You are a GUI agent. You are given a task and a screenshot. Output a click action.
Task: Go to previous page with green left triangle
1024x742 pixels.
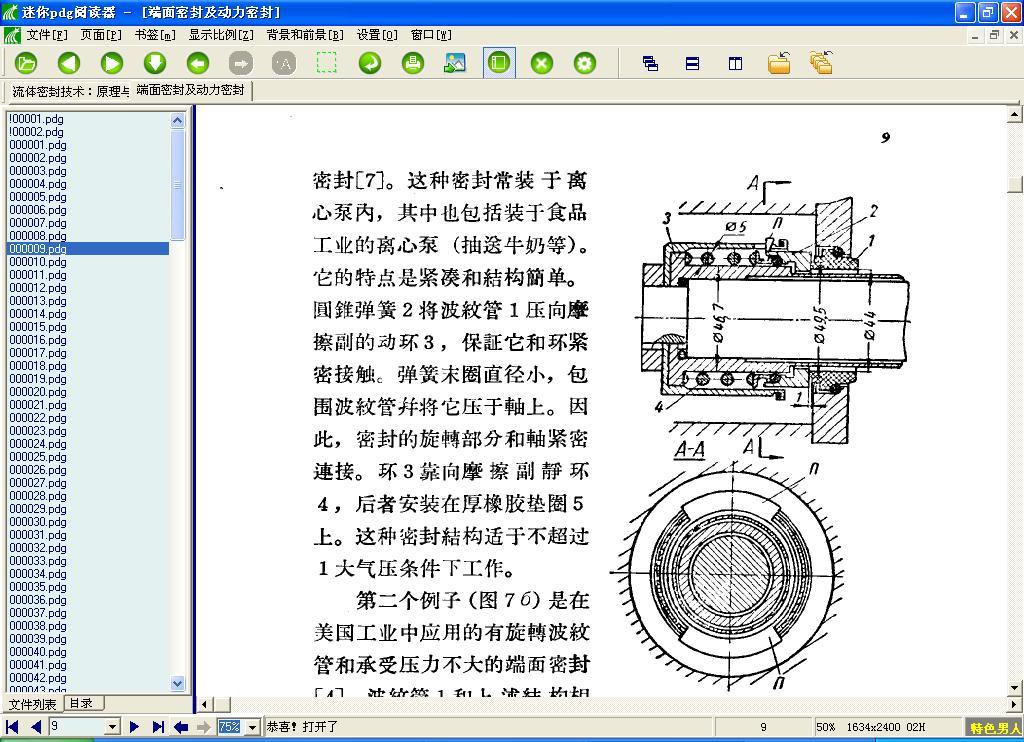click(x=69, y=63)
